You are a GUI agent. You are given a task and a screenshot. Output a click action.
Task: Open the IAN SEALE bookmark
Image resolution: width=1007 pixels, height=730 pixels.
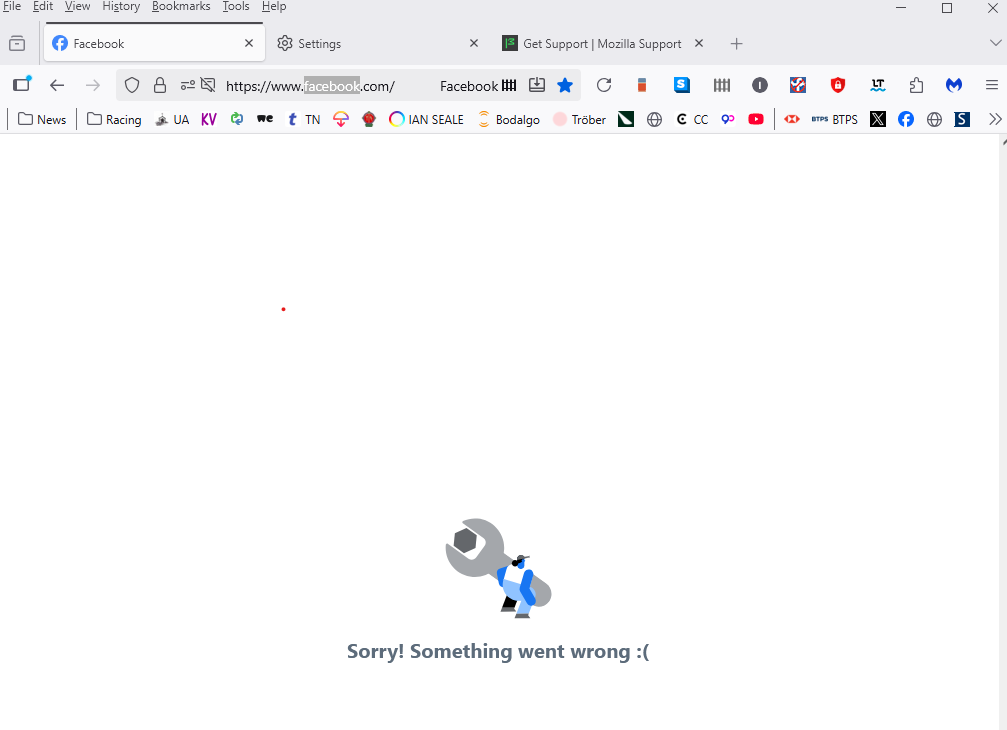tap(426, 119)
